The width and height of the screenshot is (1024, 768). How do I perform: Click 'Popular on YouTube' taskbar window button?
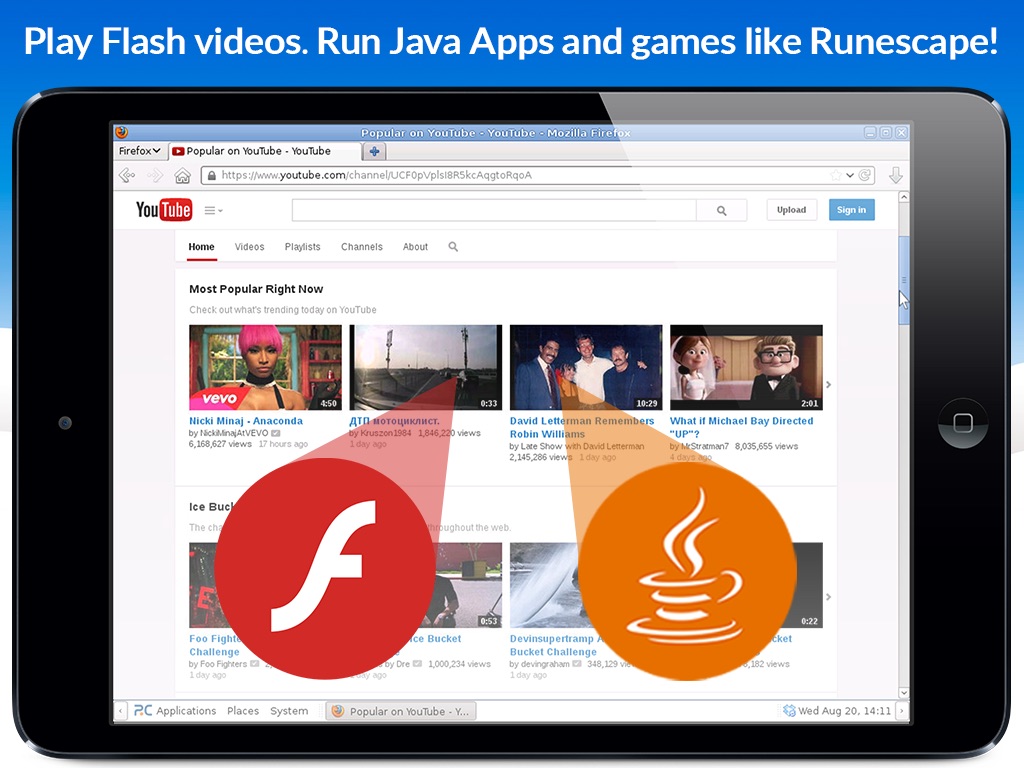401,711
